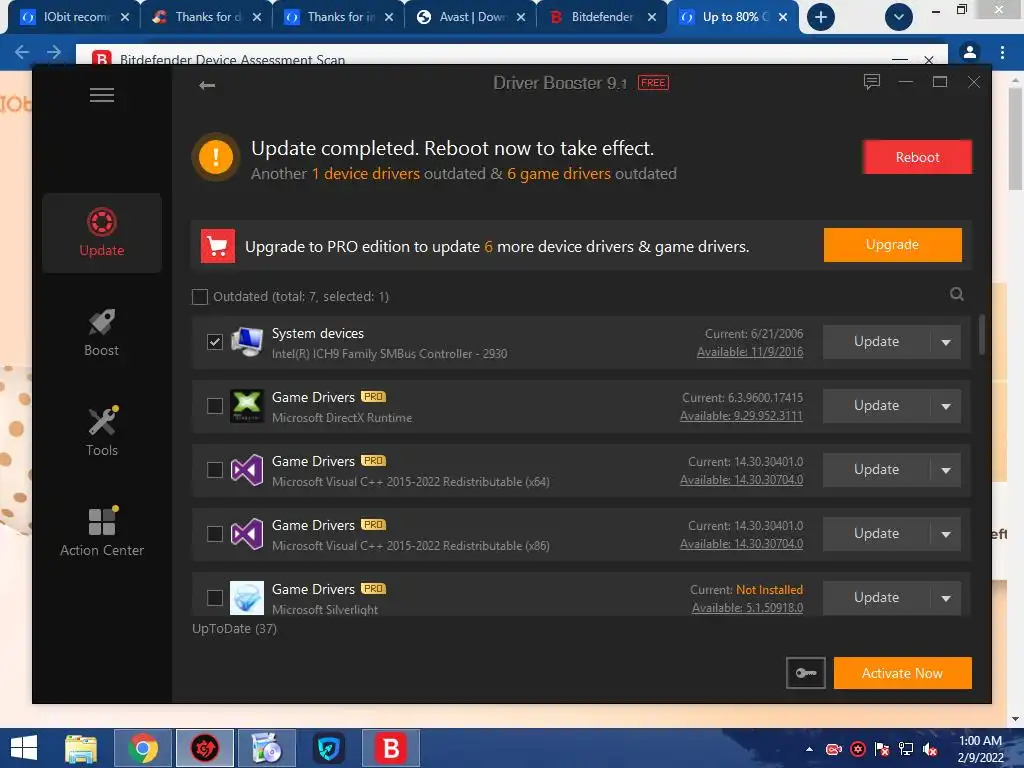
Task: Click the blue shield taskbar icon
Action: [x=328, y=748]
